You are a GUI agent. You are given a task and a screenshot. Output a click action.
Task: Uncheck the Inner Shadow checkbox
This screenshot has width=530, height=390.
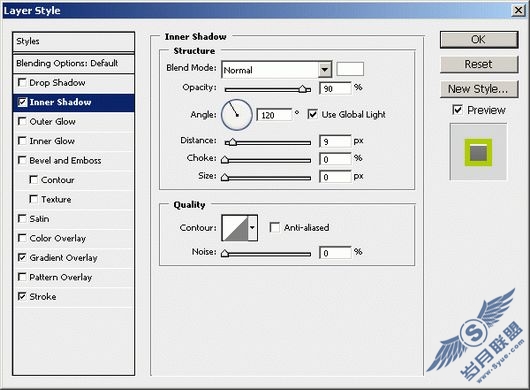point(22,102)
